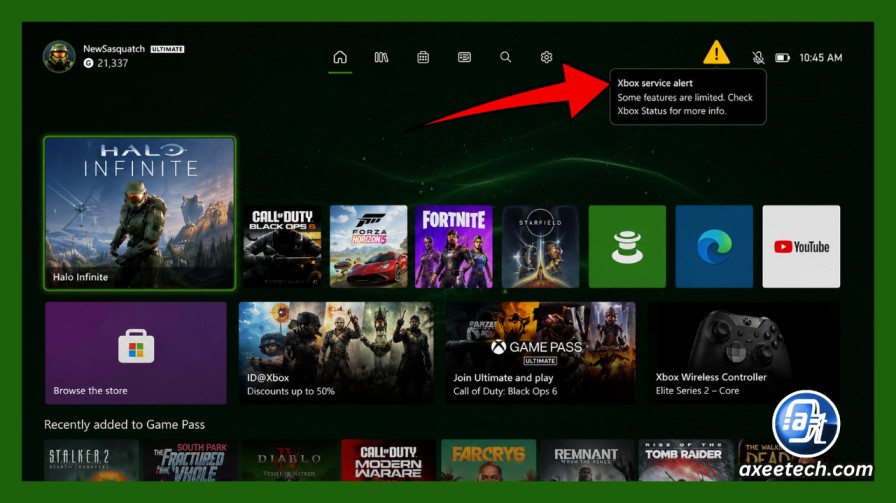Open the Game Pass icon in top bar
Image resolution: width=896 pixels, height=503 pixels.
(x=423, y=57)
